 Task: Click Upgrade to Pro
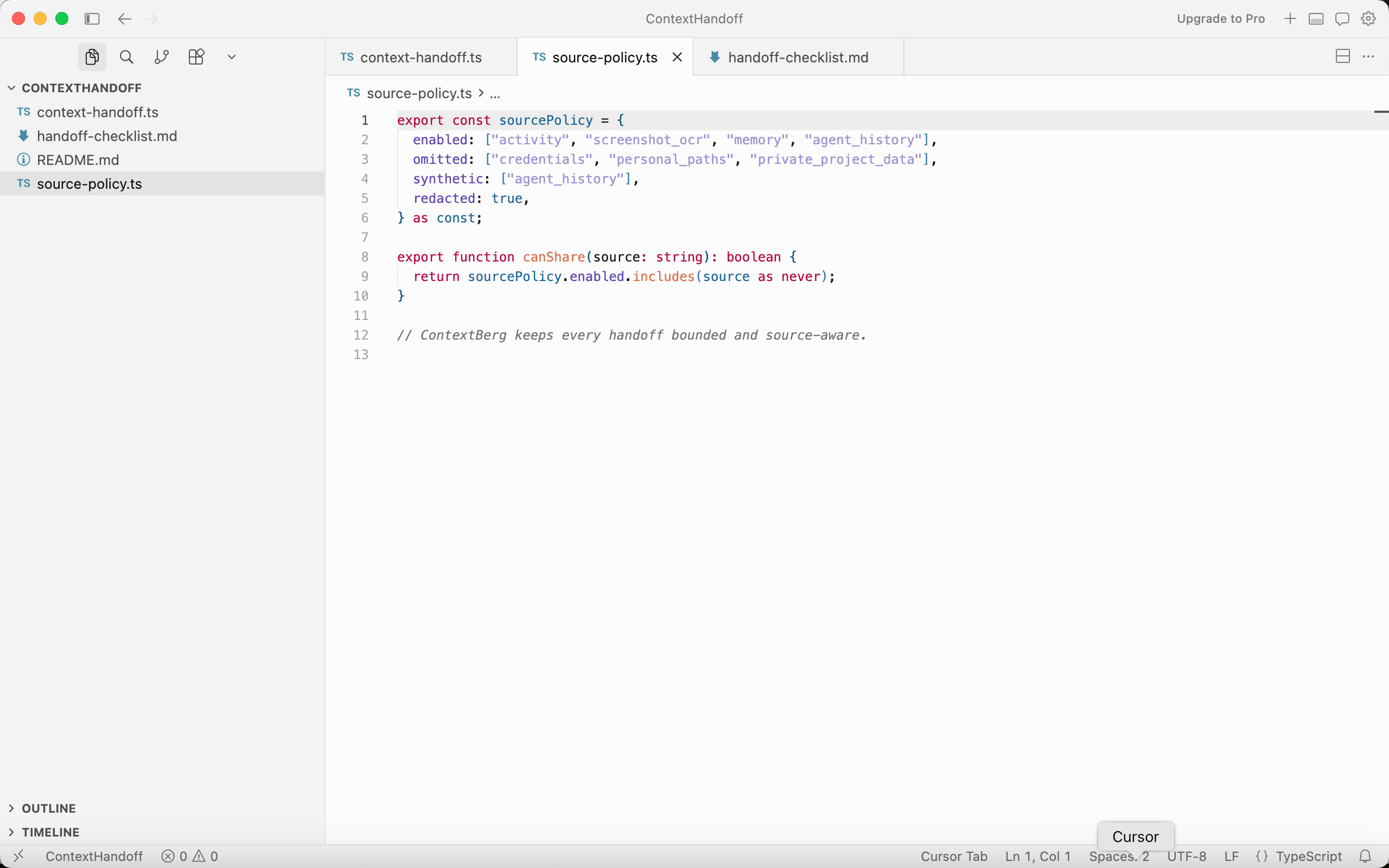point(1221,19)
